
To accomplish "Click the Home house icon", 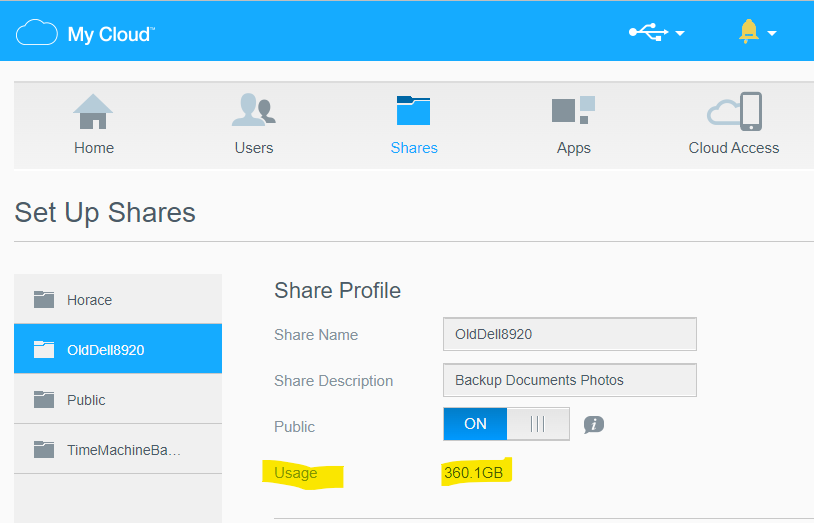I will click(93, 112).
